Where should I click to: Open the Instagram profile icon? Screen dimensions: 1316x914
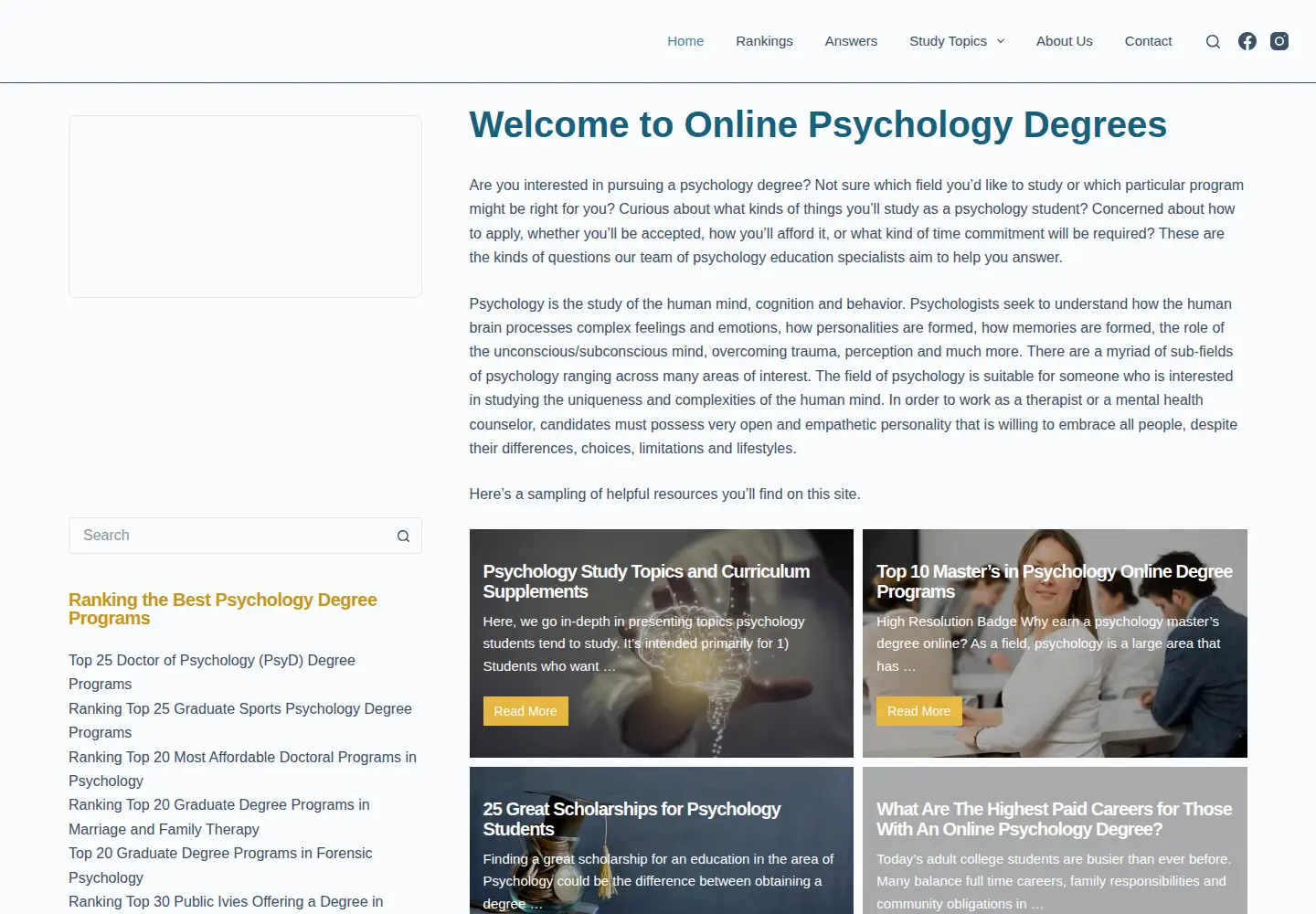pyautogui.click(x=1279, y=41)
